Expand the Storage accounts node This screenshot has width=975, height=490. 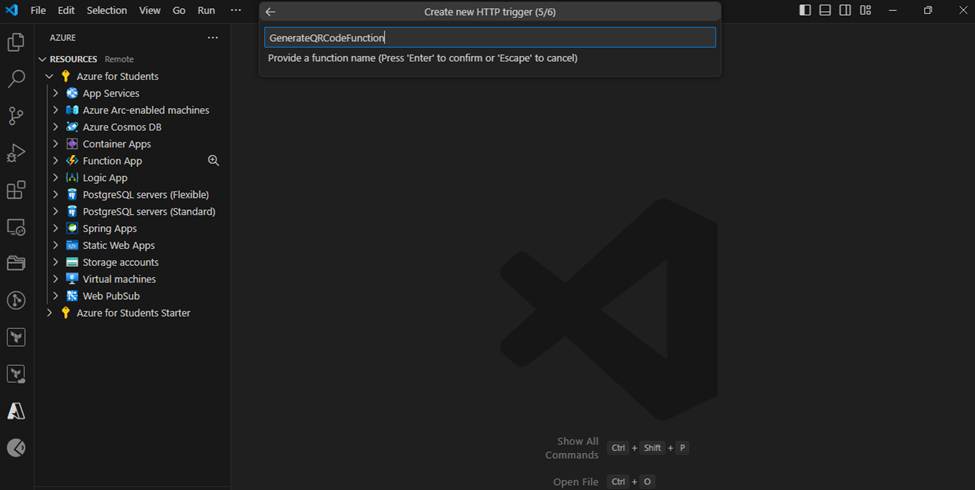55,262
